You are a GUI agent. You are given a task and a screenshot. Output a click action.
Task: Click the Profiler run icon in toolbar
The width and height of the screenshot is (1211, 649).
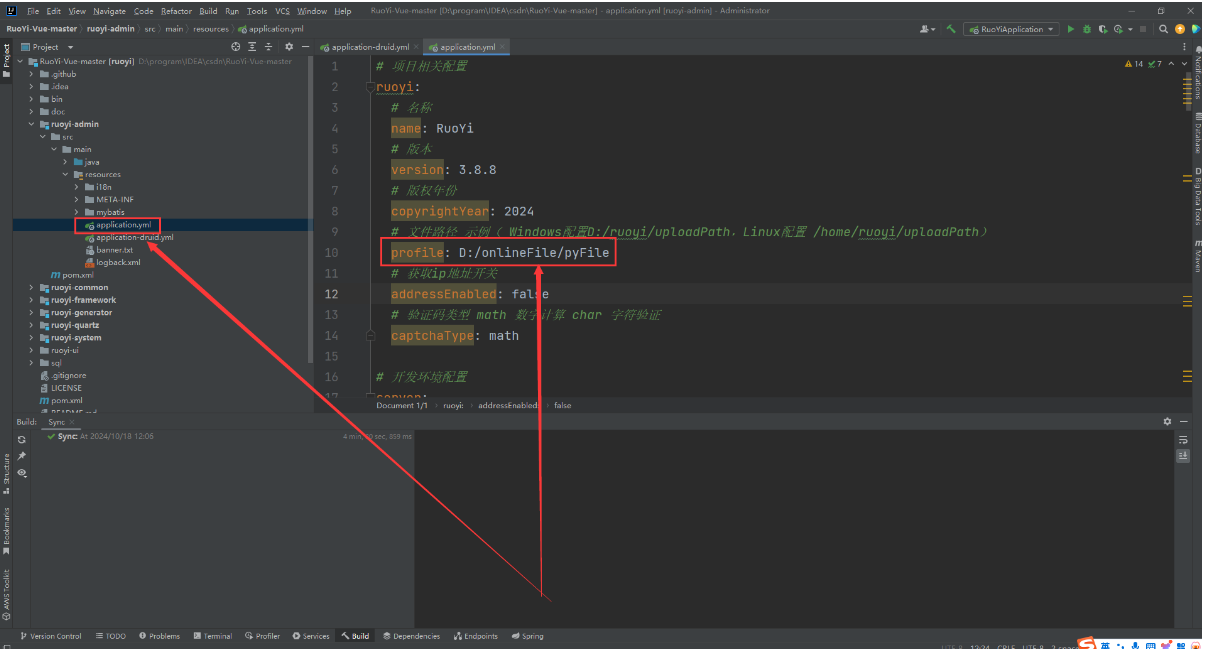point(1118,29)
